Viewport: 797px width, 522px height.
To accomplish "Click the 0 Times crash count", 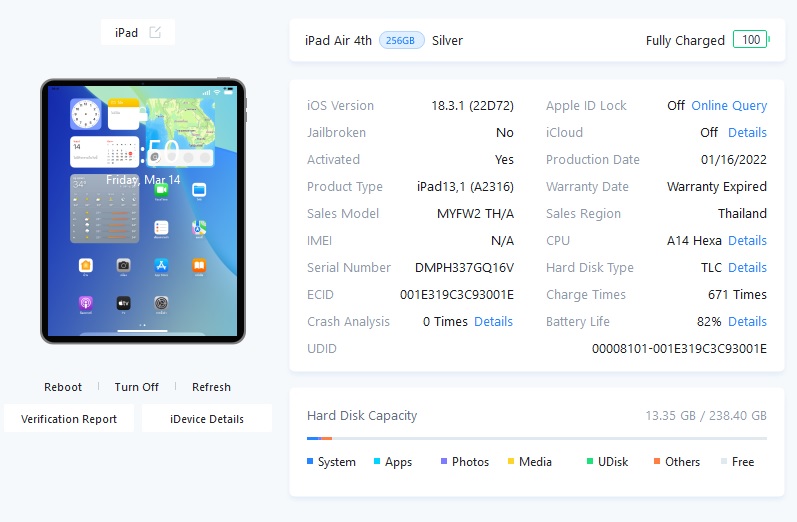I will pos(445,321).
